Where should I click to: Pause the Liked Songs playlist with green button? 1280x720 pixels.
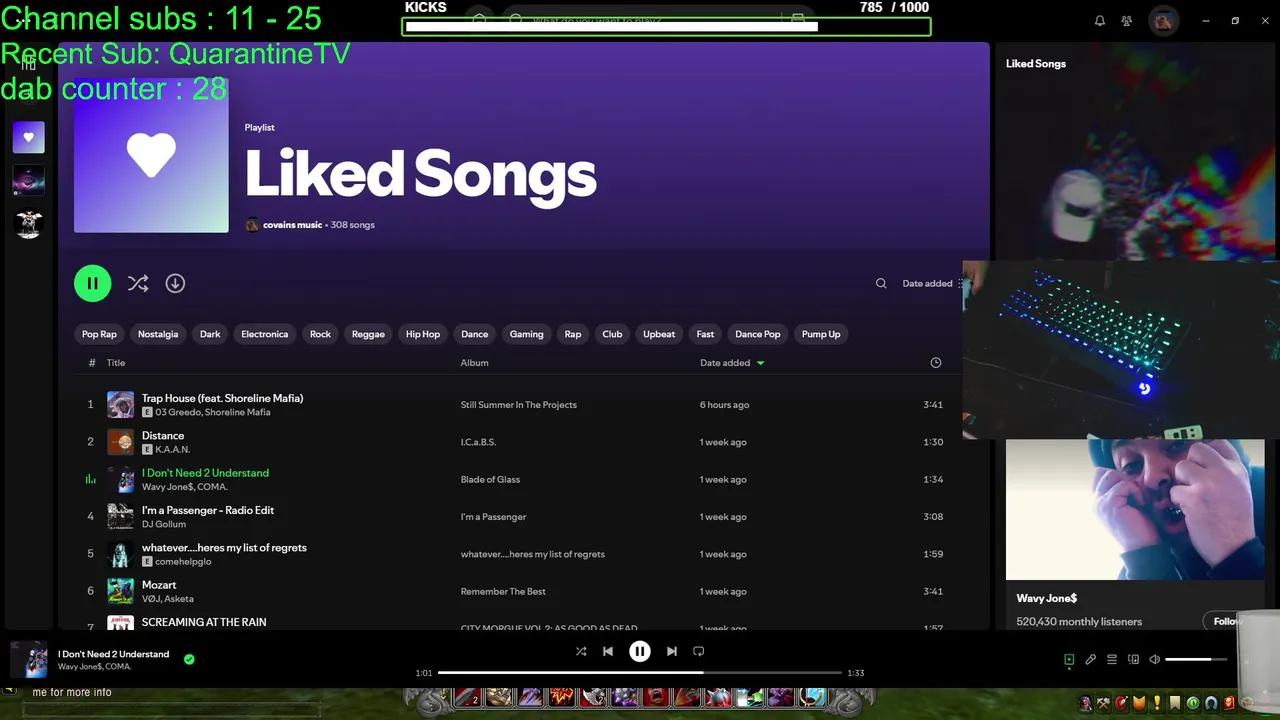point(92,283)
